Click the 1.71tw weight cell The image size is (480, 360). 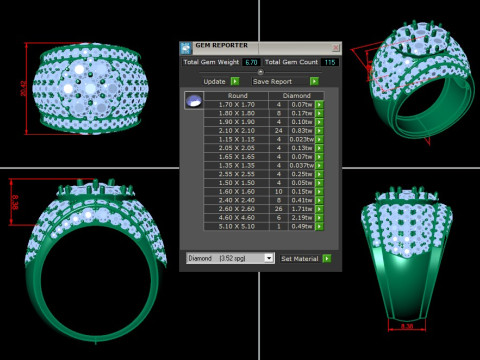point(302,209)
